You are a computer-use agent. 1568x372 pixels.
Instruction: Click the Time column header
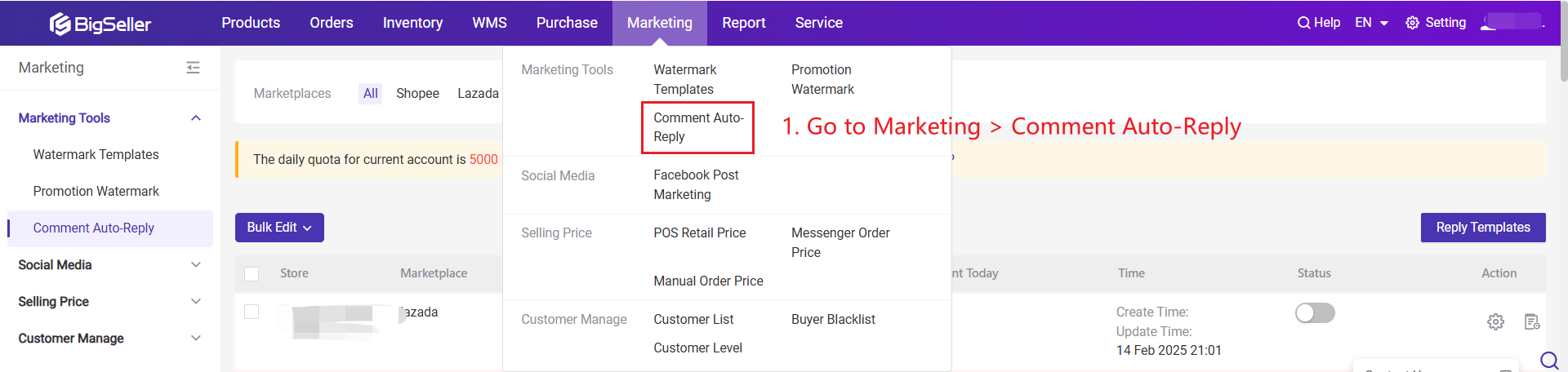pos(1131,274)
